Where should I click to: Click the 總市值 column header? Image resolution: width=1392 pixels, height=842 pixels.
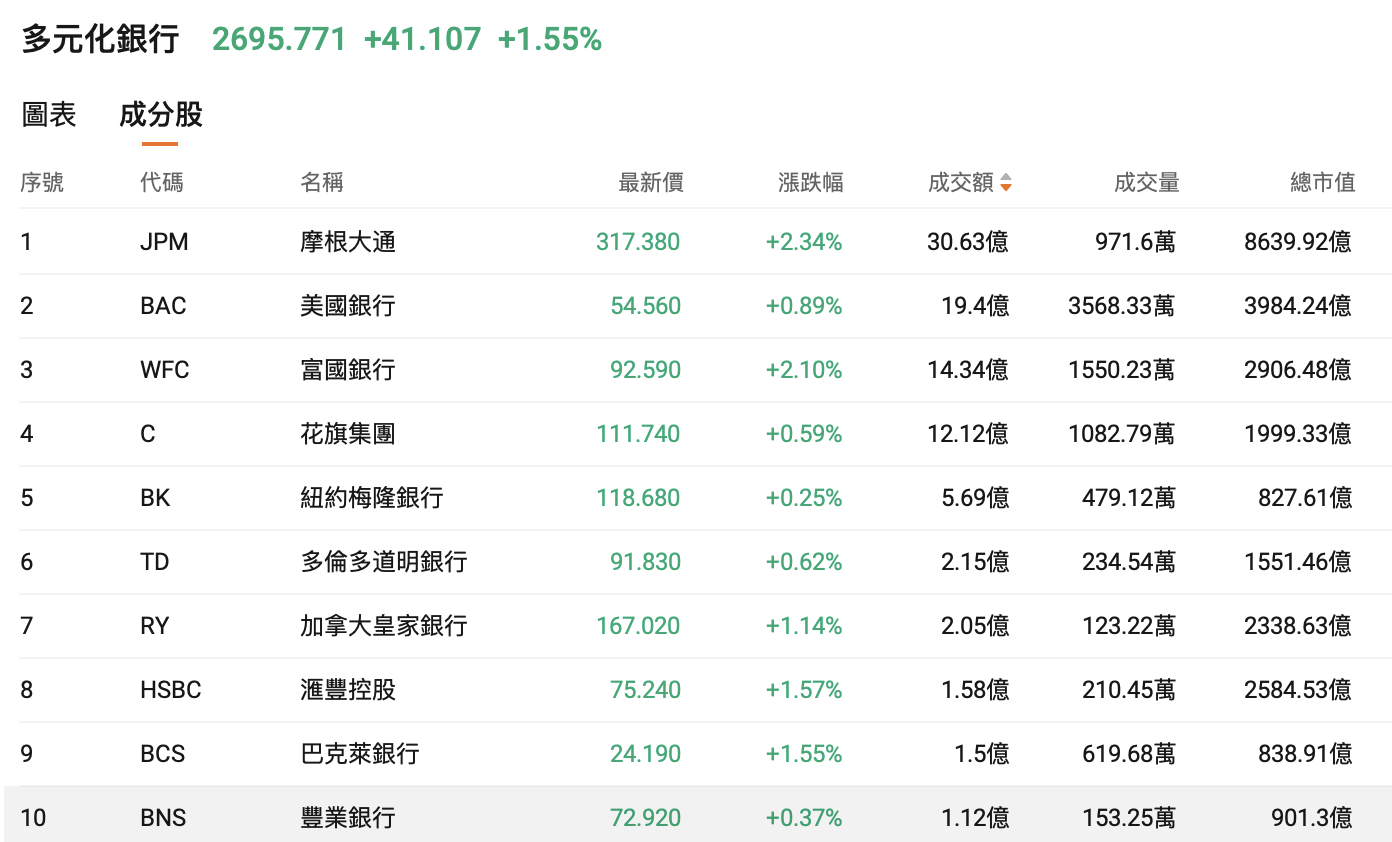click(1322, 182)
